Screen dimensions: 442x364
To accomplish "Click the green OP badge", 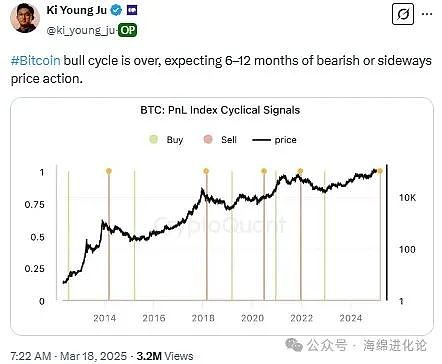I will (128, 31).
